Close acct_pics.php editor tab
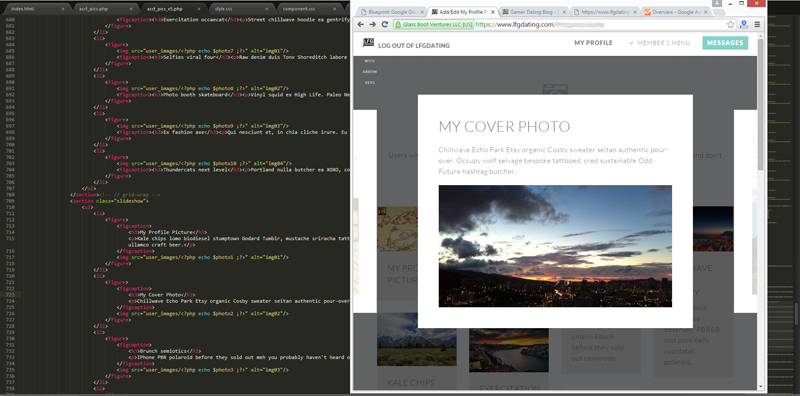This screenshot has height=396, width=800. (x=131, y=9)
